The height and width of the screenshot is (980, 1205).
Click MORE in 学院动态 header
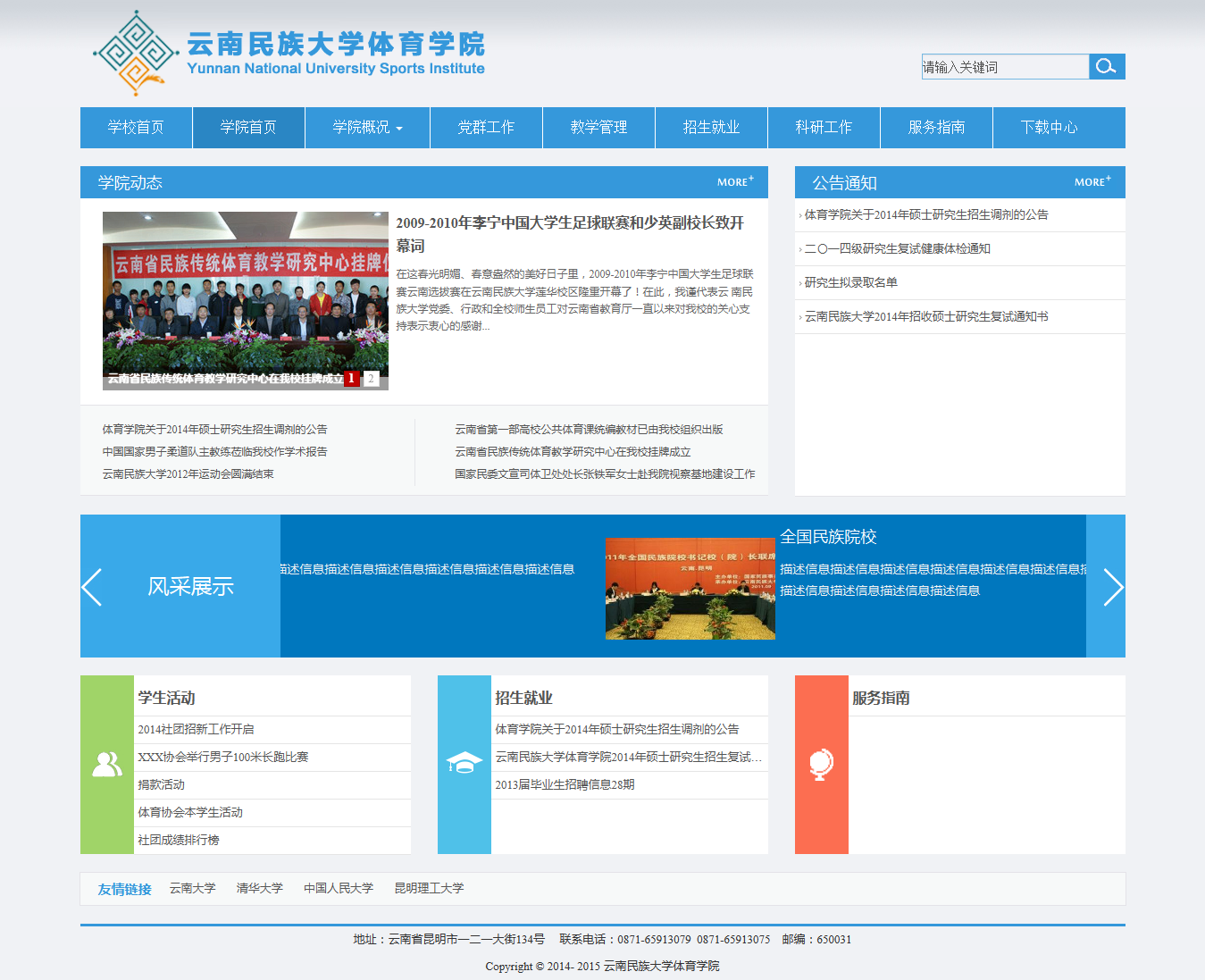click(735, 181)
